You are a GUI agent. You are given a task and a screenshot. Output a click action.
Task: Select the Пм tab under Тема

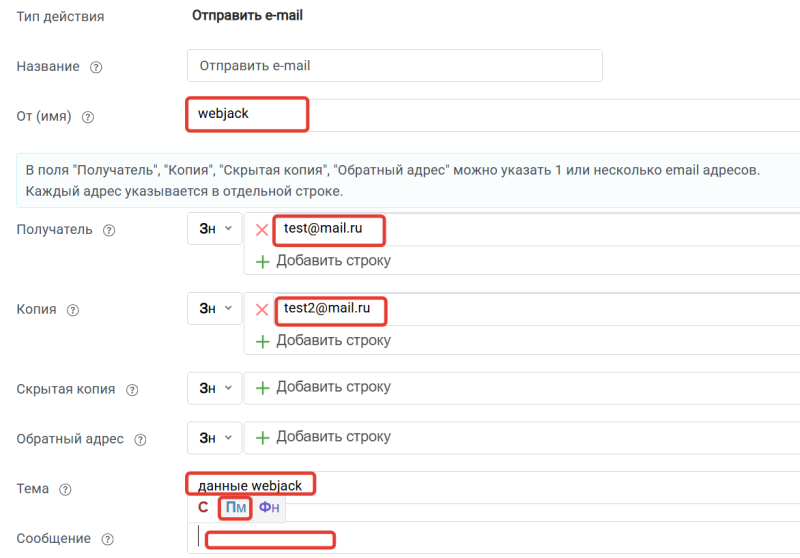click(236, 508)
